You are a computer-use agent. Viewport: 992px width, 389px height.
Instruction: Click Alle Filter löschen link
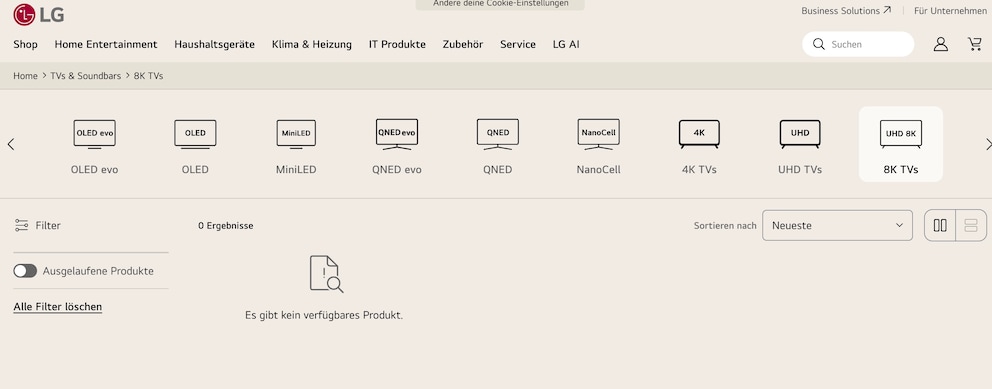58,307
